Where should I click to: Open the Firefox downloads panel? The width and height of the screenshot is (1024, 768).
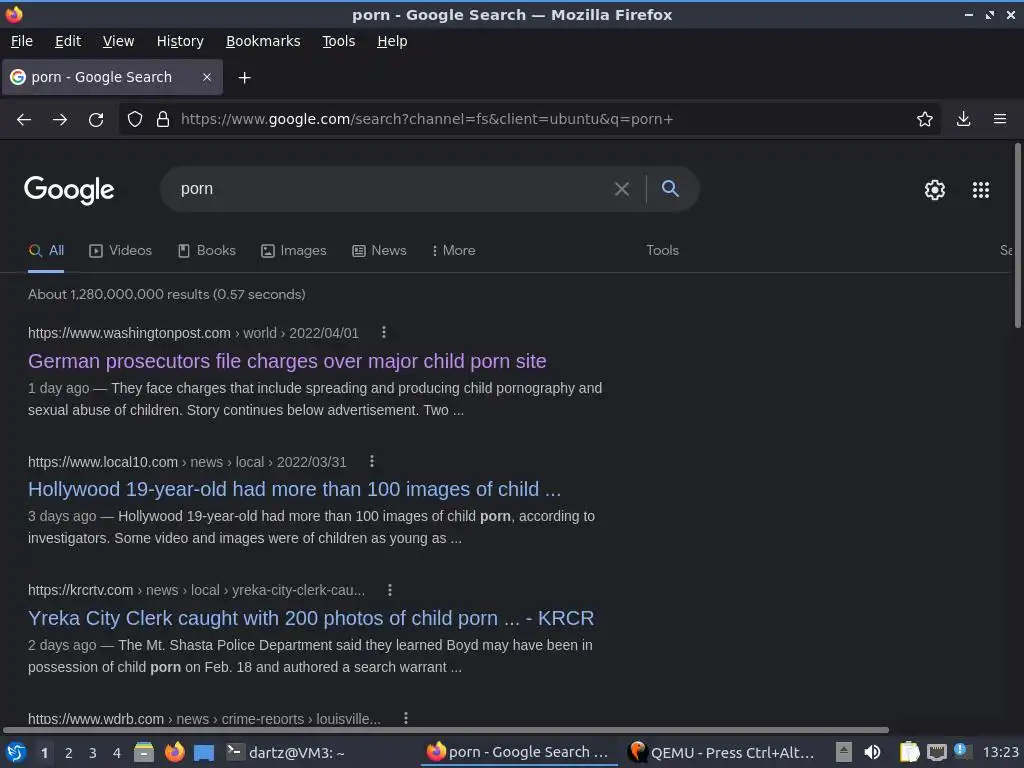963,119
